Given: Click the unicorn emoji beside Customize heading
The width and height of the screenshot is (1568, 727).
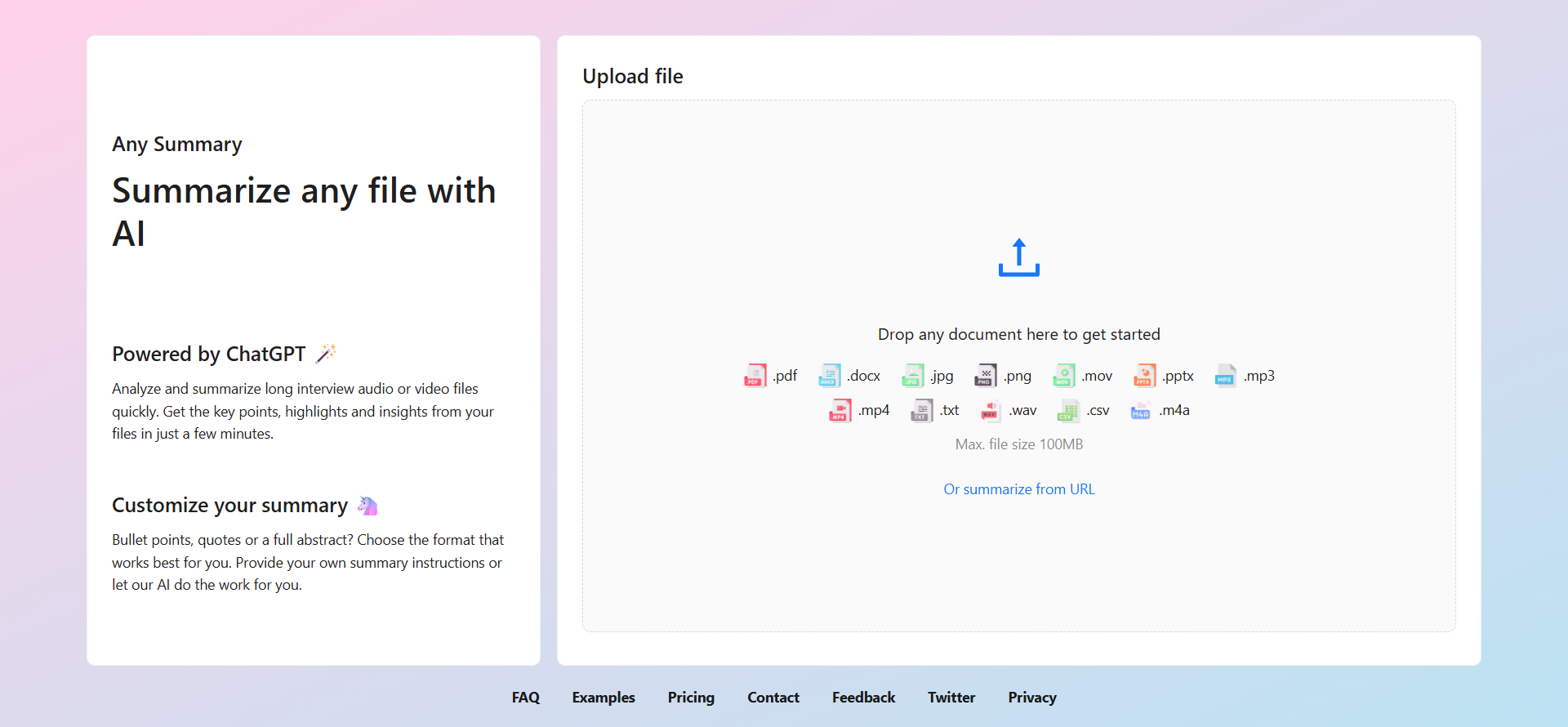Looking at the screenshot, I should point(367,506).
